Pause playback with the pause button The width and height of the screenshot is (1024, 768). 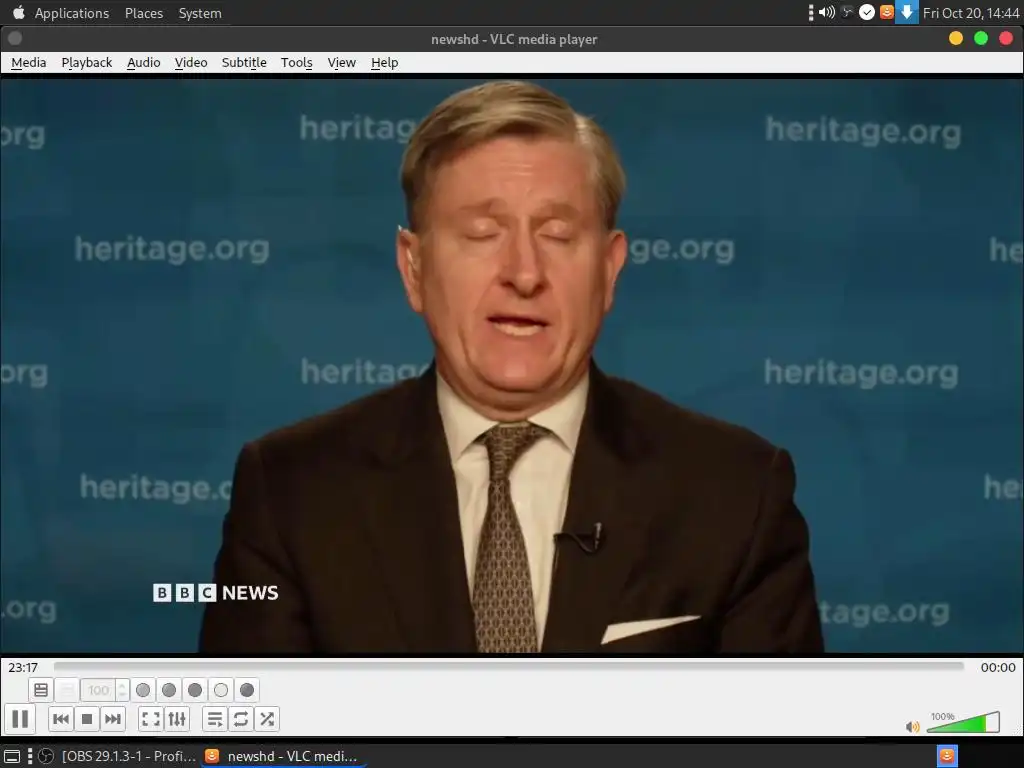pos(20,719)
